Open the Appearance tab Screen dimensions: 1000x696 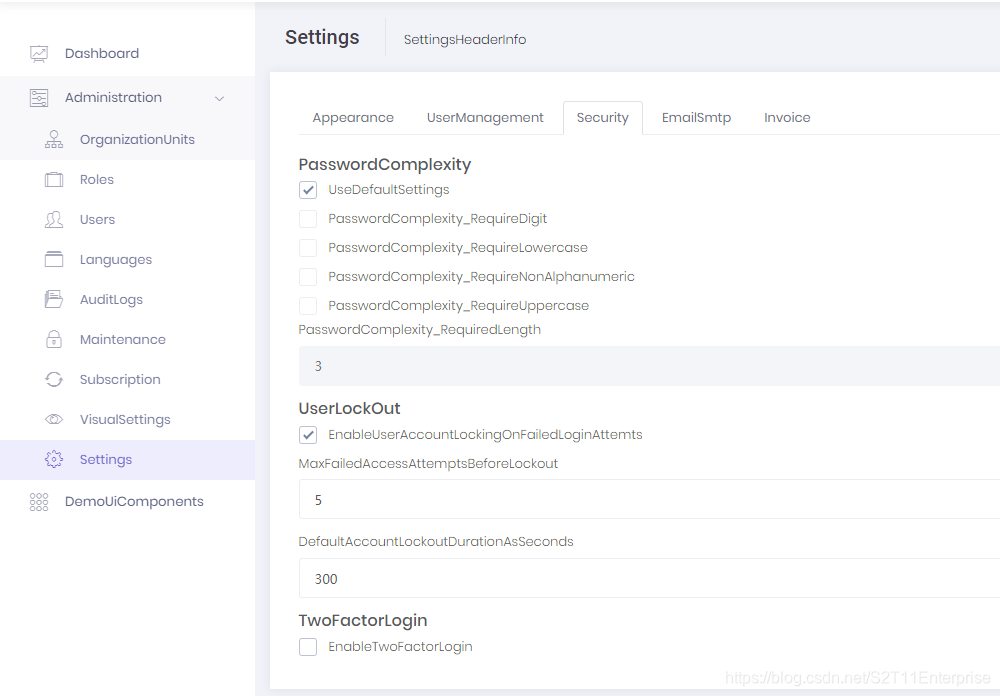352,117
